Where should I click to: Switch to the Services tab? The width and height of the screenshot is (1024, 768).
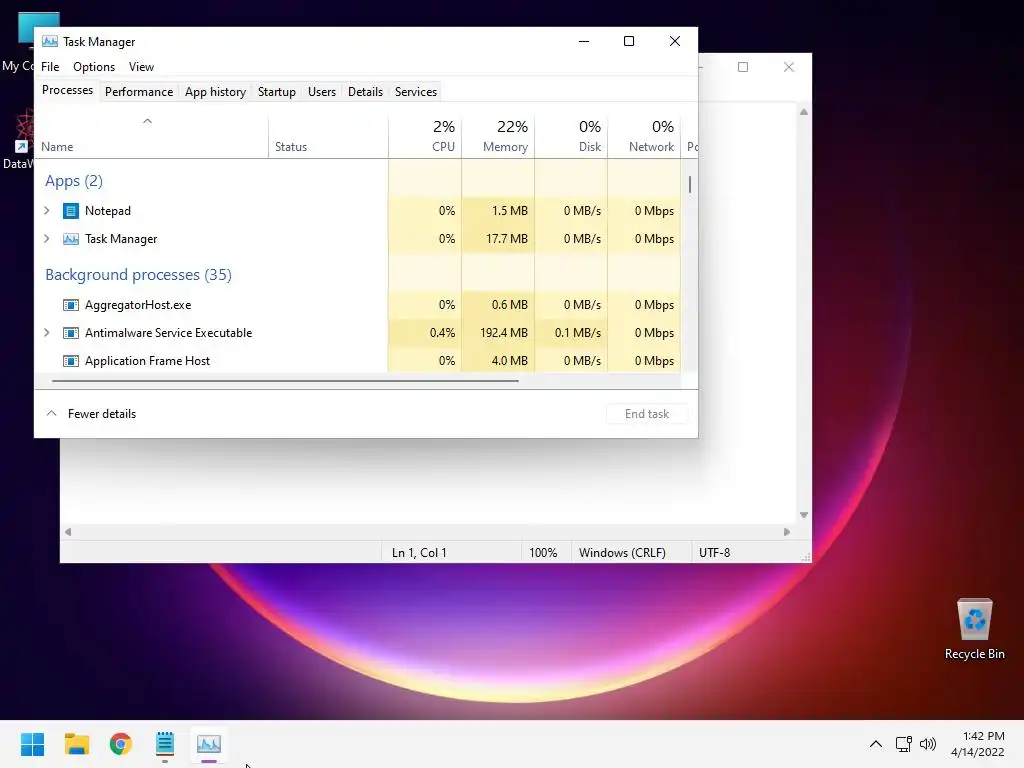point(416,92)
